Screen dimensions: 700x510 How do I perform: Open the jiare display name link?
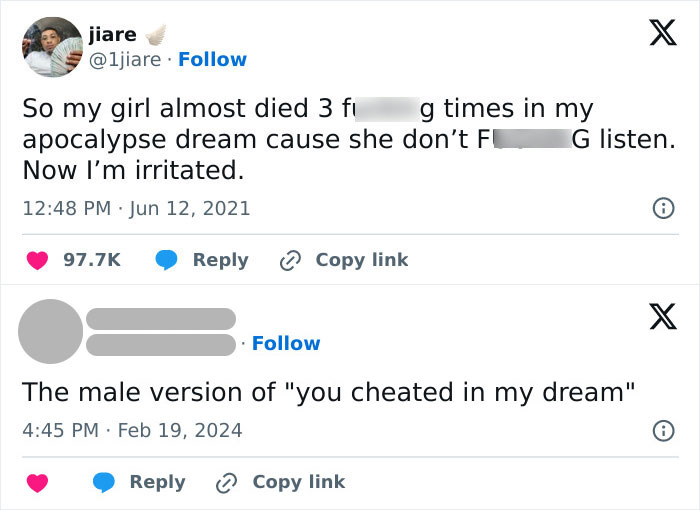coord(112,34)
